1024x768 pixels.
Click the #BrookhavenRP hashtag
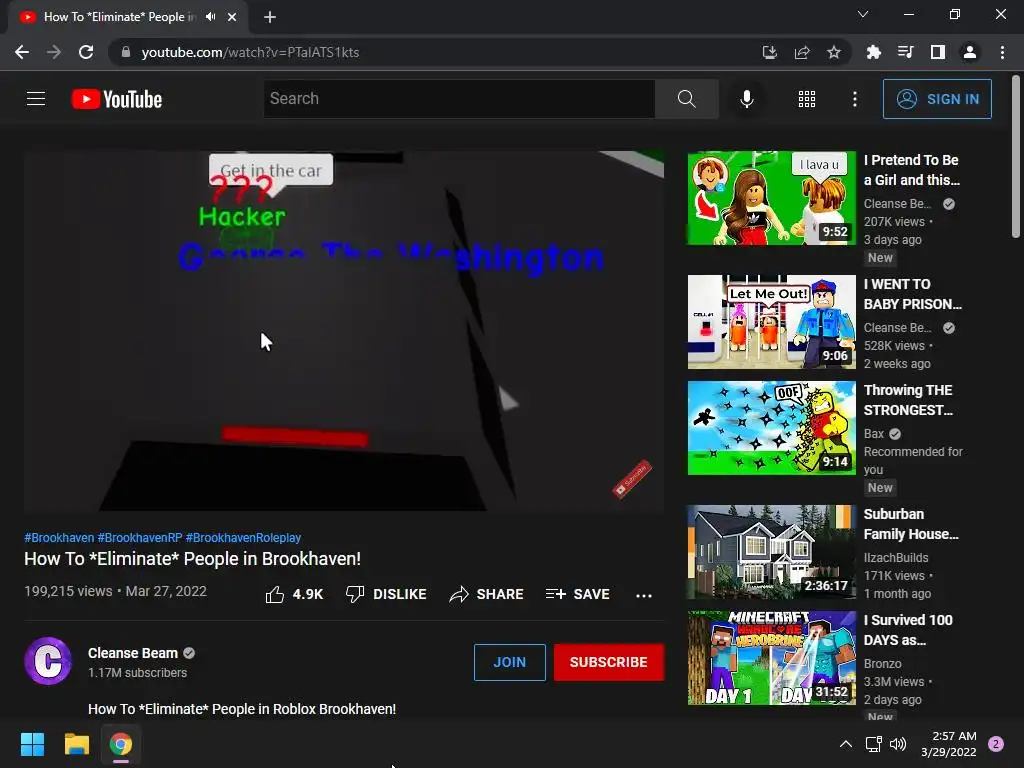point(140,537)
